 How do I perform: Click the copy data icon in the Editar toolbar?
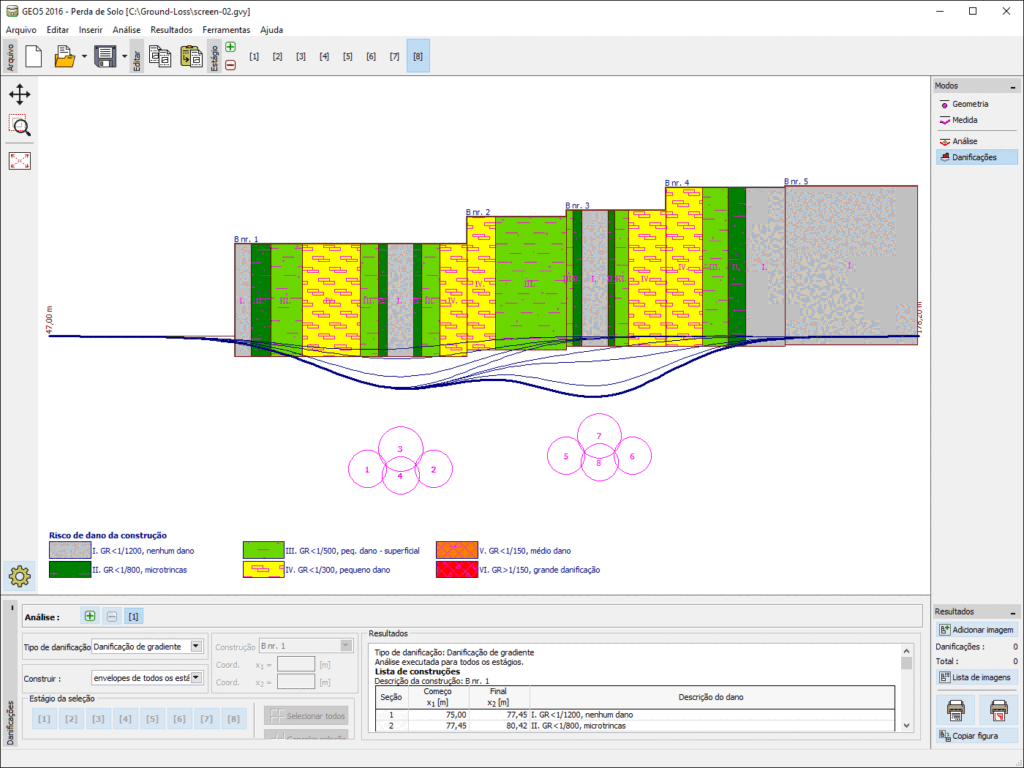tap(161, 56)
